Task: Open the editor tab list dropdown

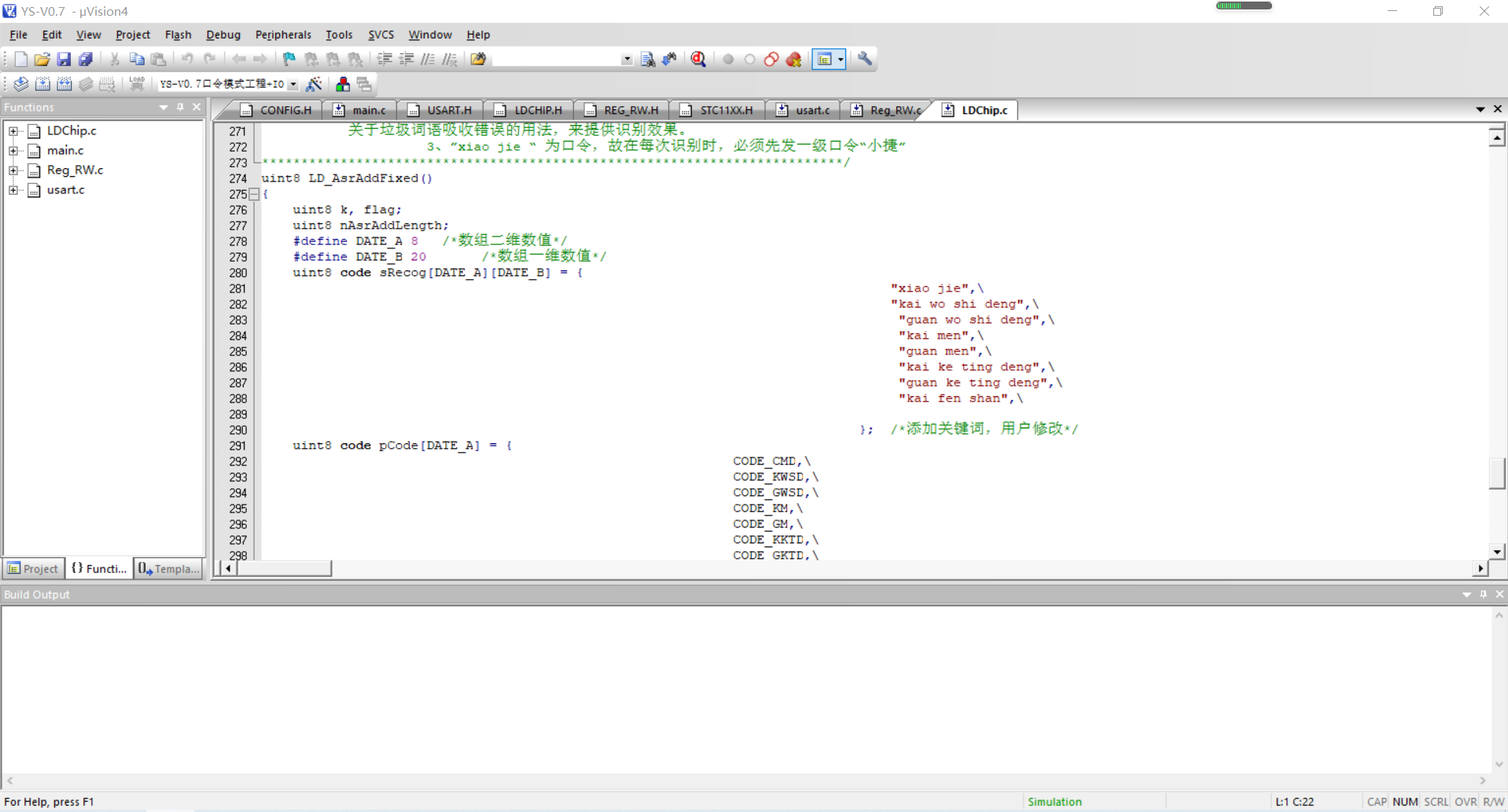Action: (x=1480, y=109)
